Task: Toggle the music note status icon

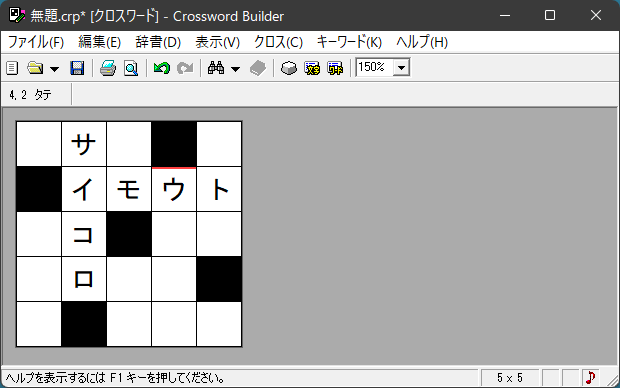Action: (x=590, y=378)
